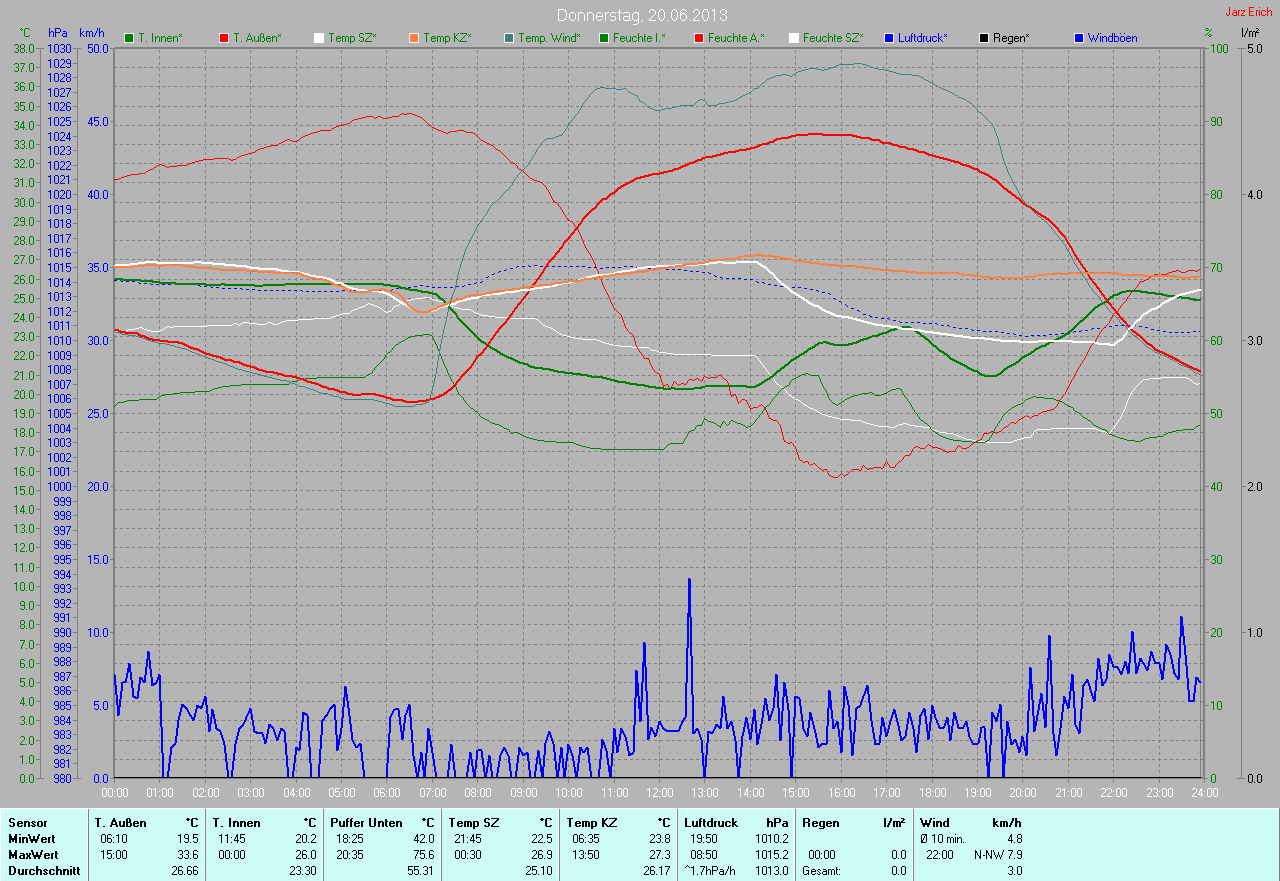Click the black Regen legend swatch

coord(984,38)
